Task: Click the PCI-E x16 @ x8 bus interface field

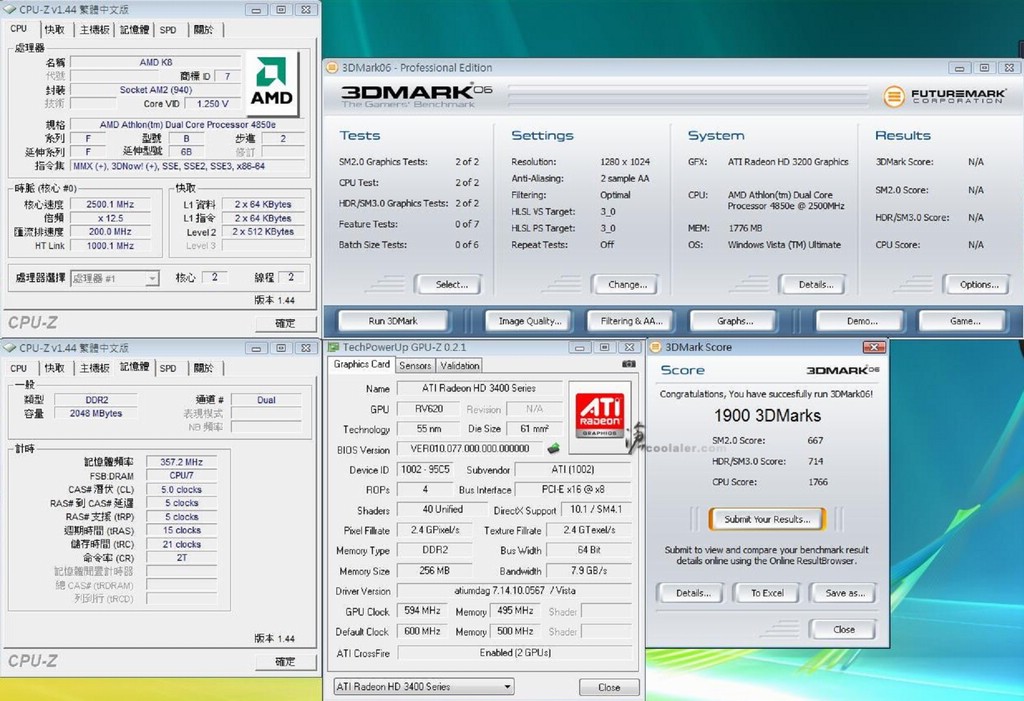Action: (573, 489)
